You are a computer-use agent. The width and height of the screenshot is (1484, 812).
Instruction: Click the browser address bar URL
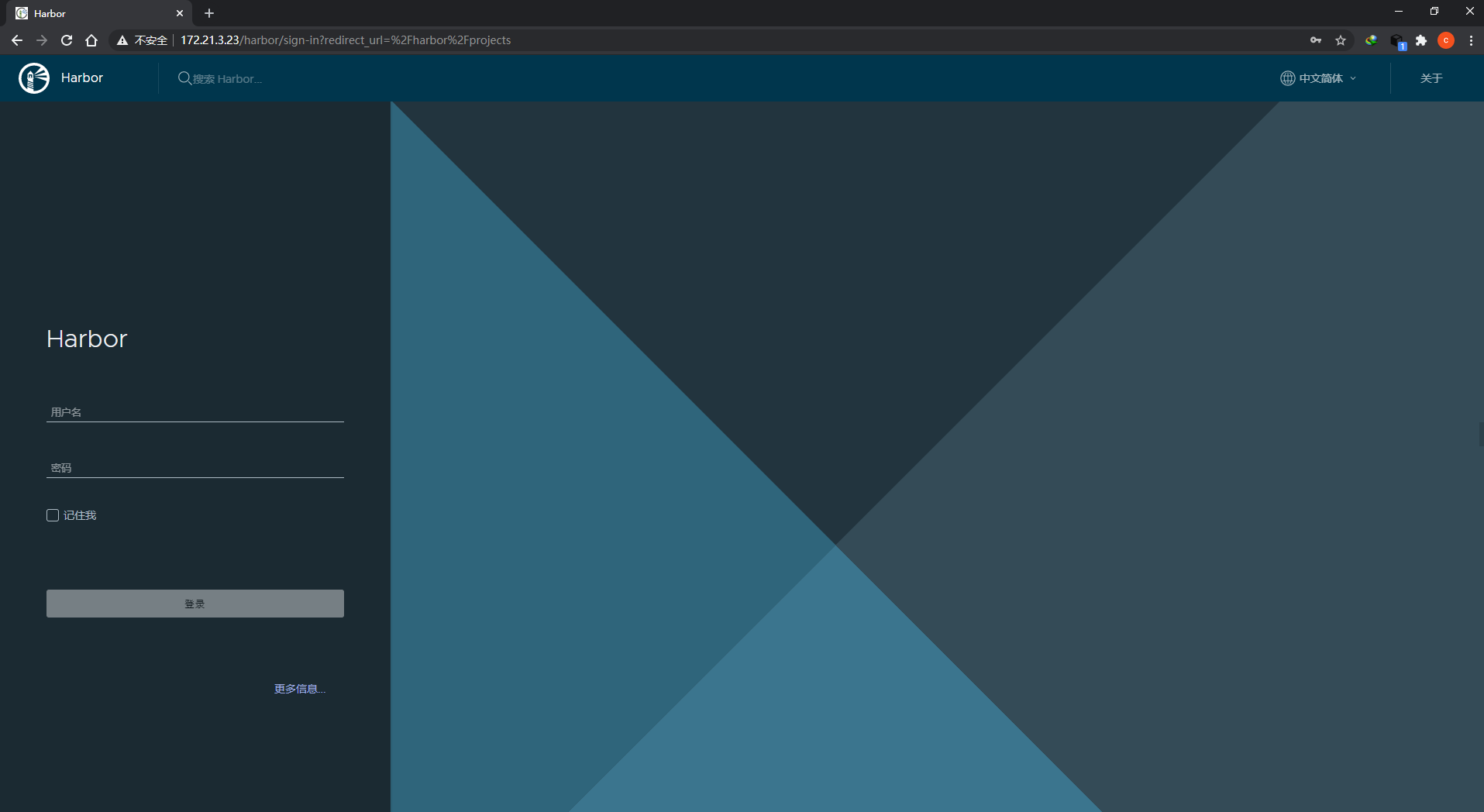[x=346, y=40]
